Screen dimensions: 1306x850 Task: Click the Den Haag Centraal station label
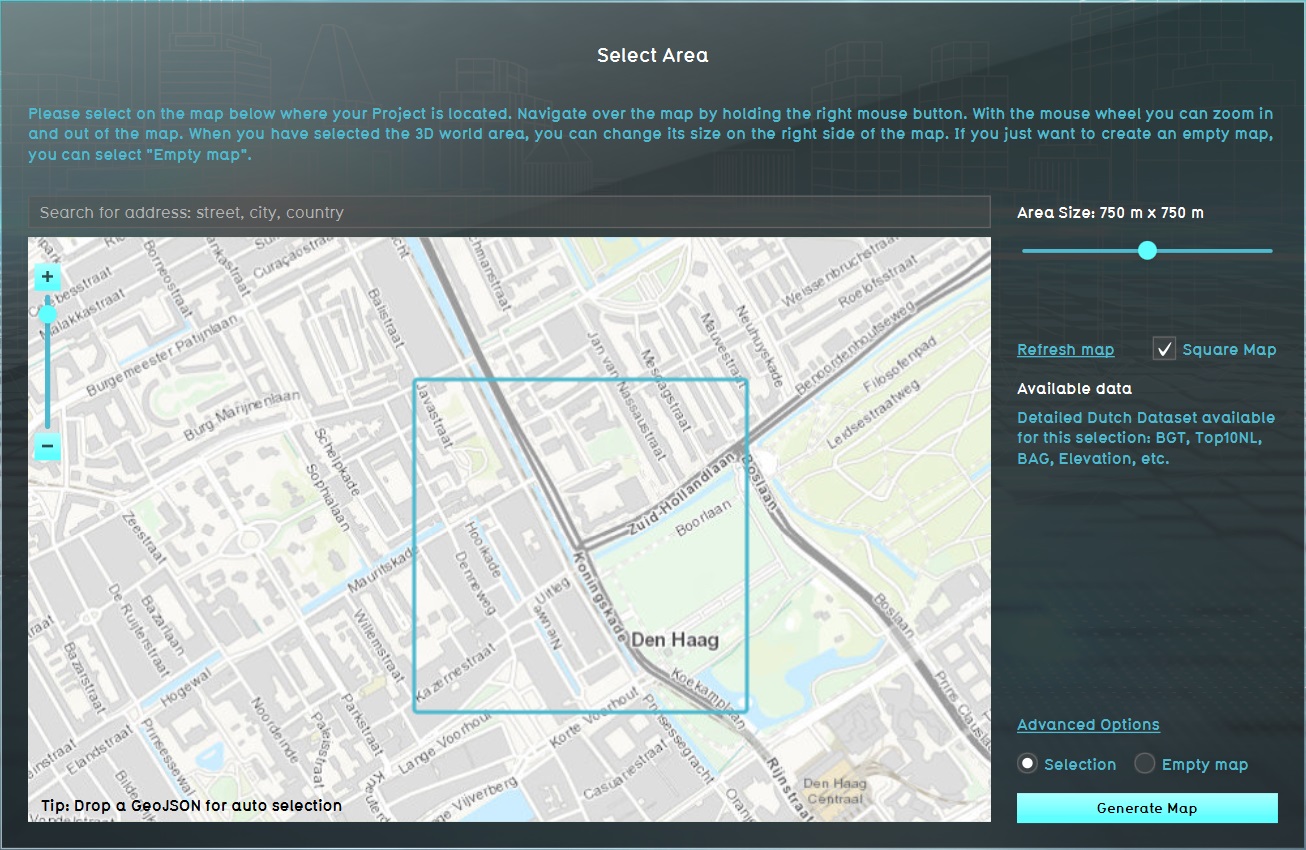click(834, 791)
